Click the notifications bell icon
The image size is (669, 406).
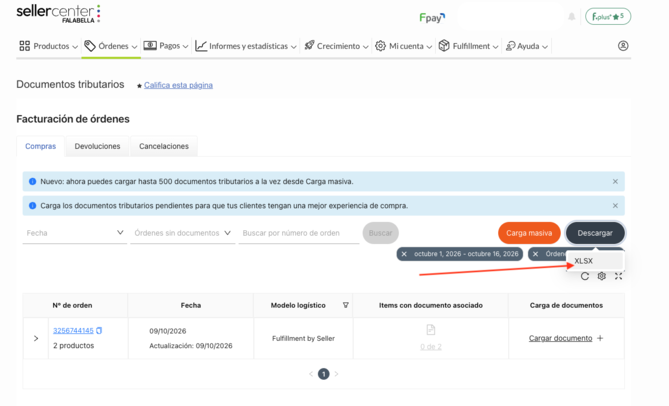point(571,17)
